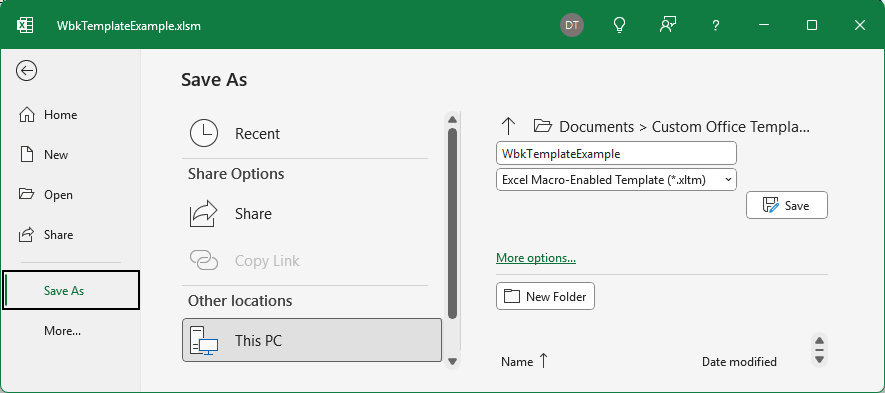Image resolution: width=885 pixels, height=393 pixels.
Task: Click the Excel logo icon
Action: tap(25, 25)
